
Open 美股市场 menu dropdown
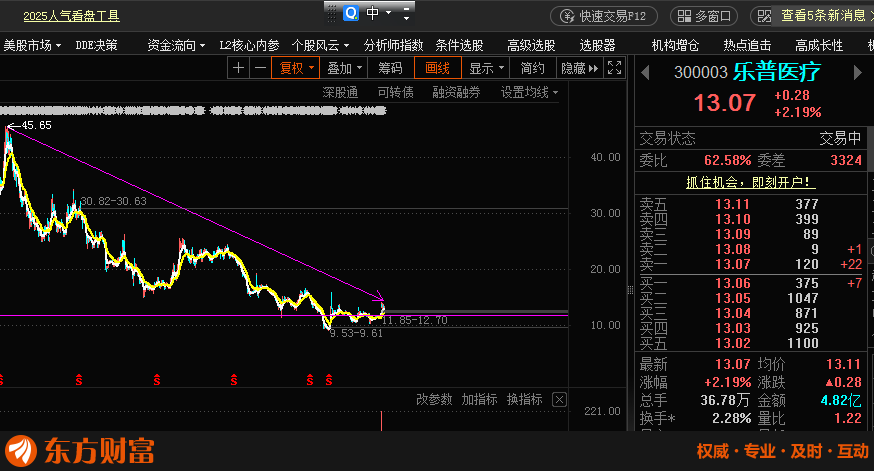[x=32, y=45]
